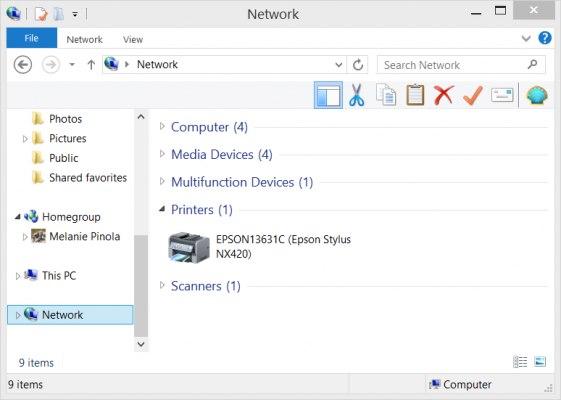Click the navigation pane scrollbar thumb
Screen dimensions: 561x400
[x=141, y=286]
